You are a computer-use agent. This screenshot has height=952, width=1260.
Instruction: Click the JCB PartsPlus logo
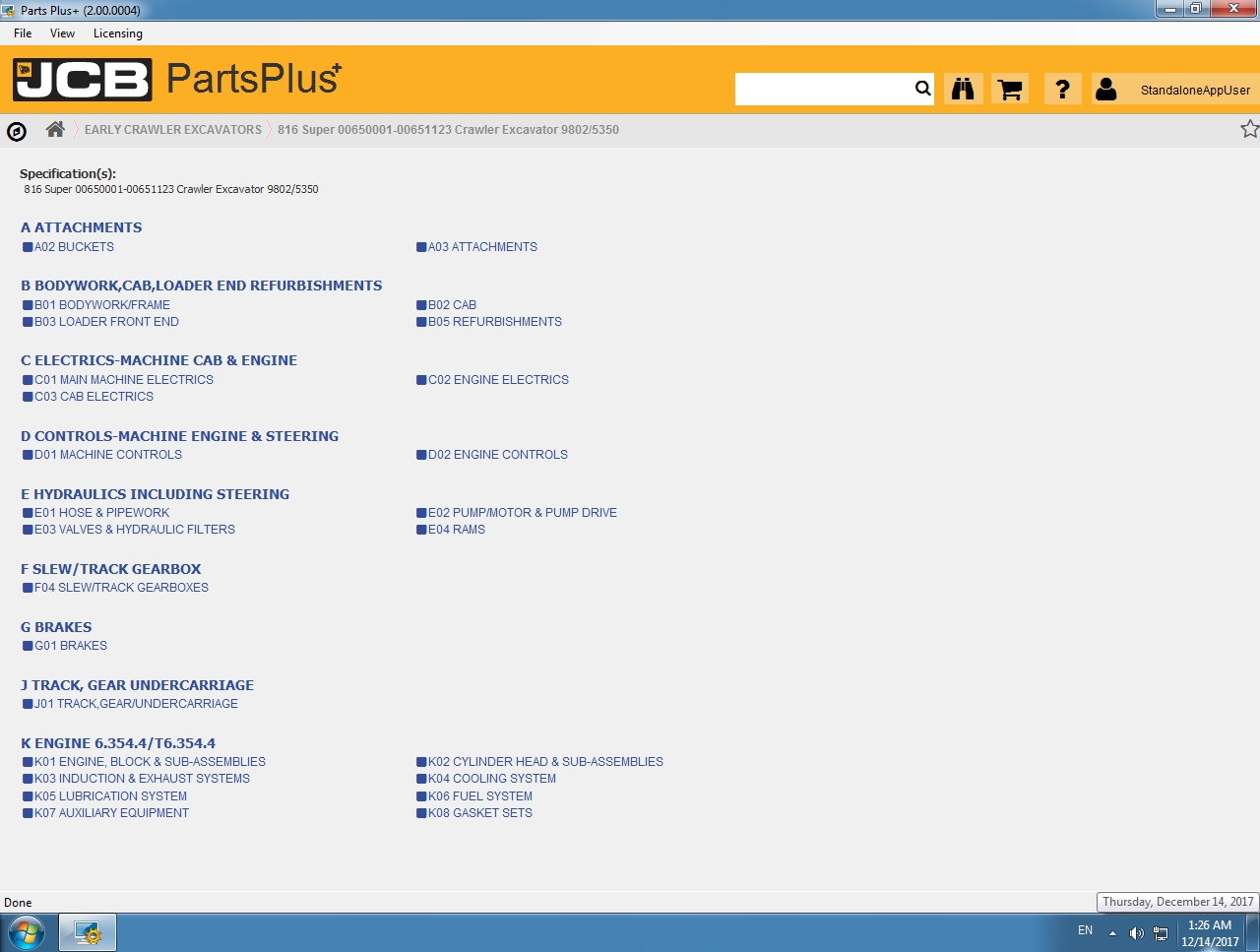[x=177, y=79]
